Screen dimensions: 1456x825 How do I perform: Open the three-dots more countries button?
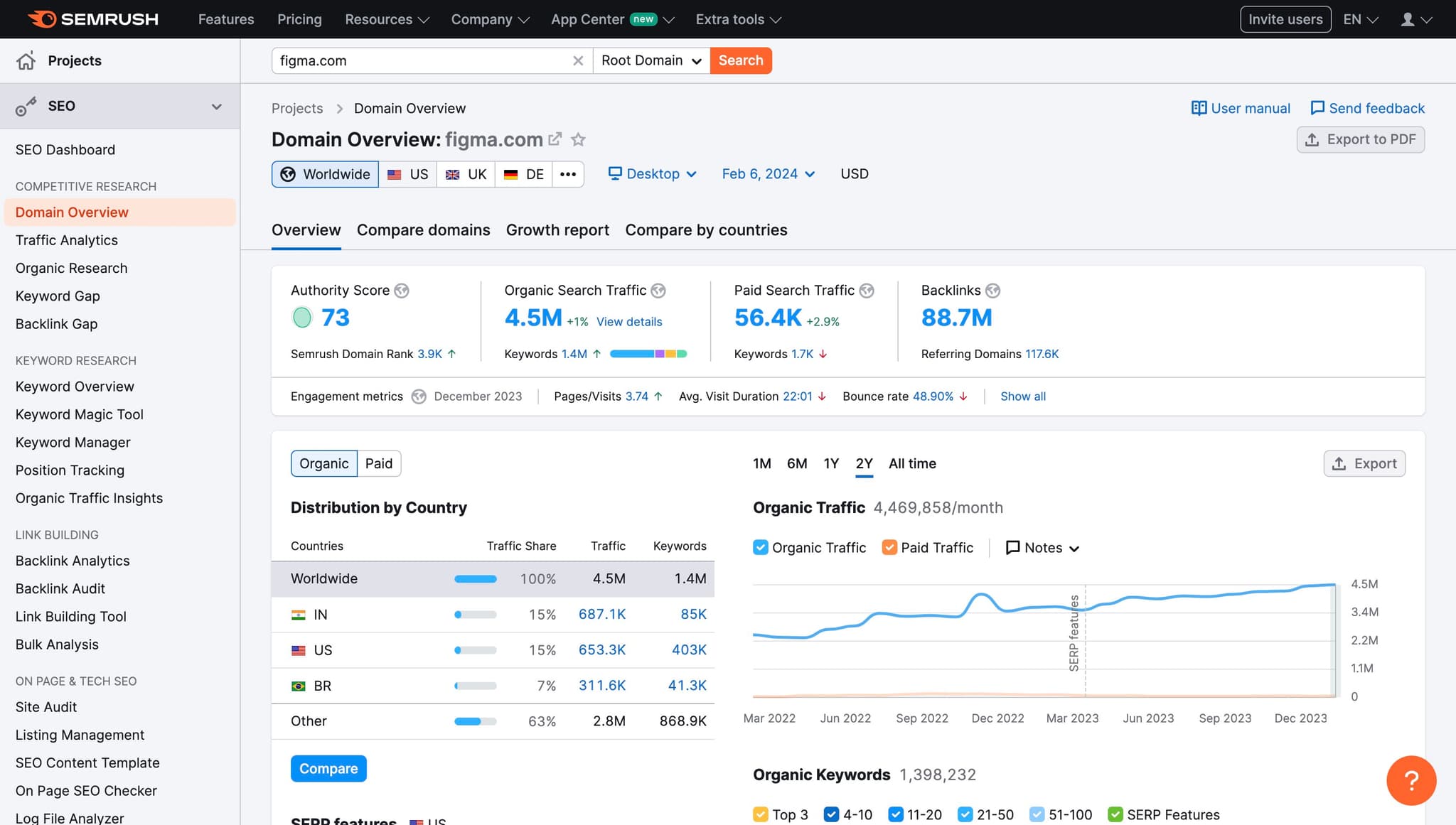click(567, 175)
